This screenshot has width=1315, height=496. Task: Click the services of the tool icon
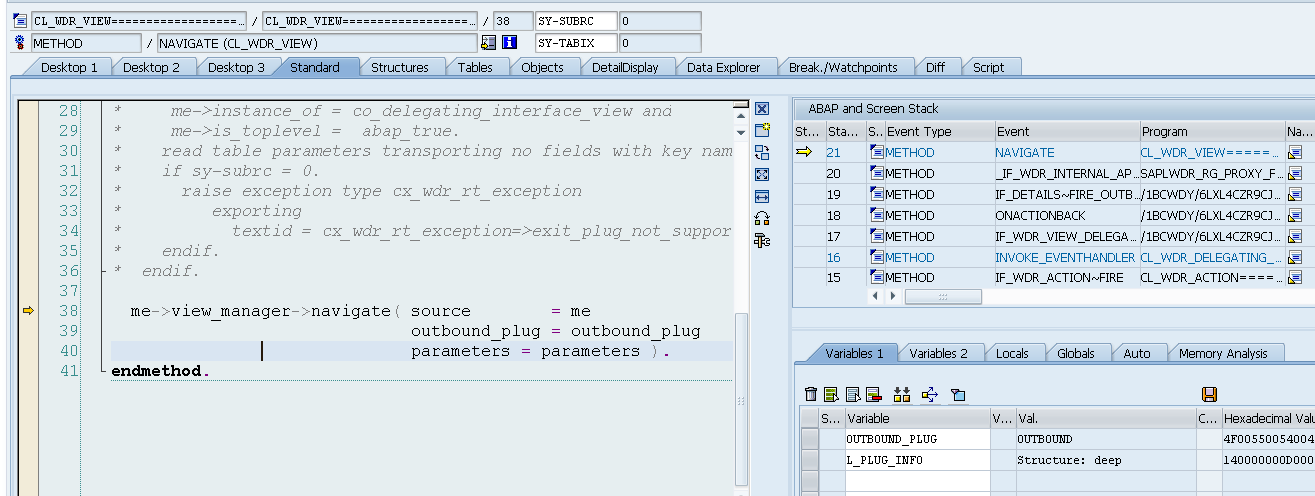[x=762, y=240]
